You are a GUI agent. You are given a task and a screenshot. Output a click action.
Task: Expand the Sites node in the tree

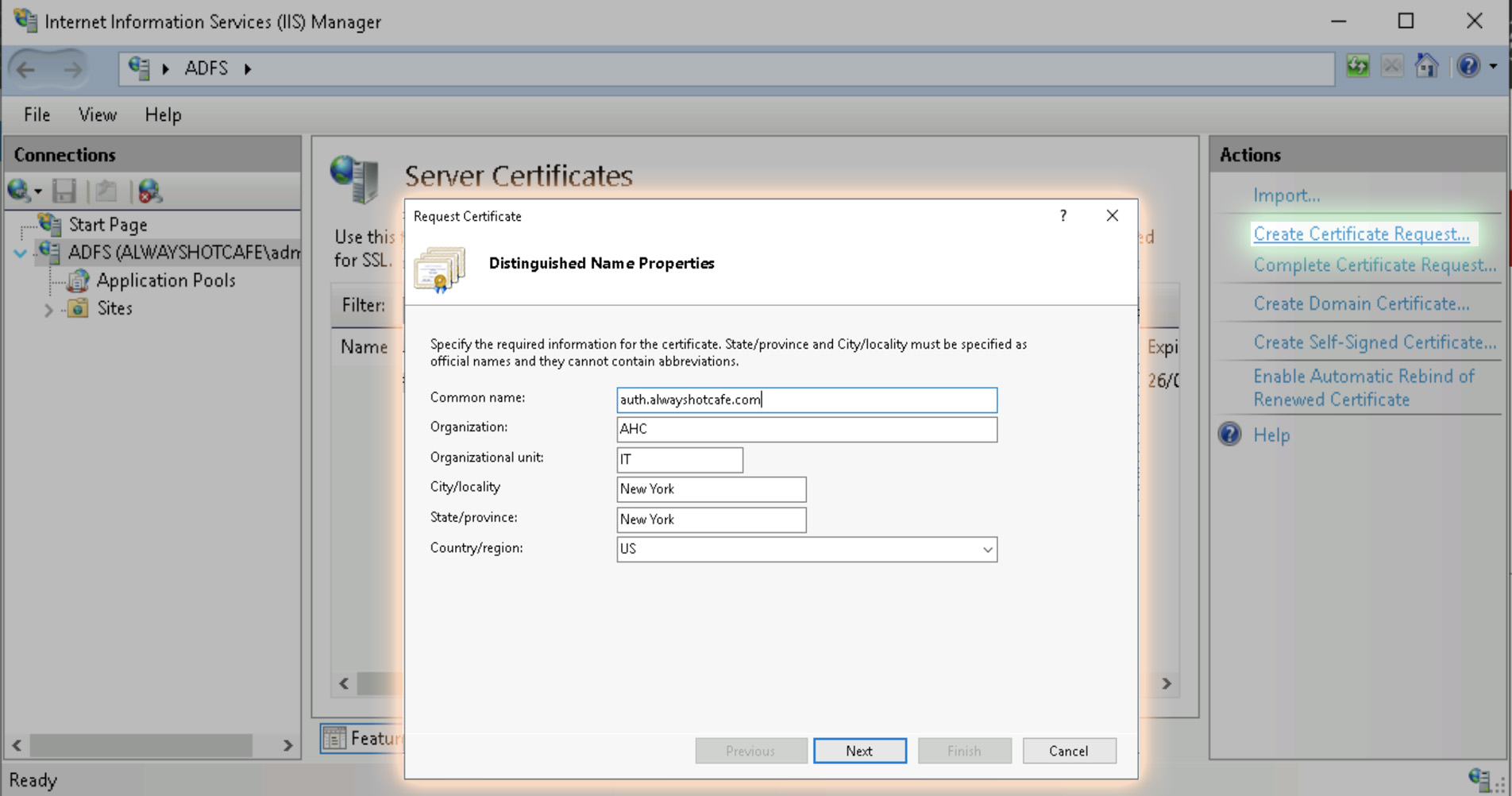point(49,309)
